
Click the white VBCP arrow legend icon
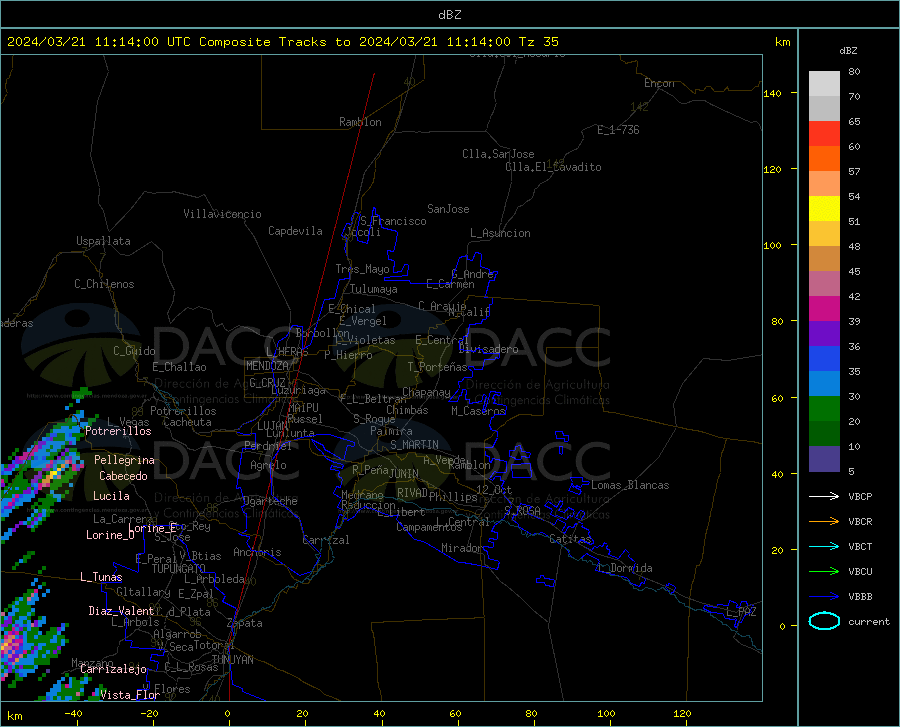point(824,496)
